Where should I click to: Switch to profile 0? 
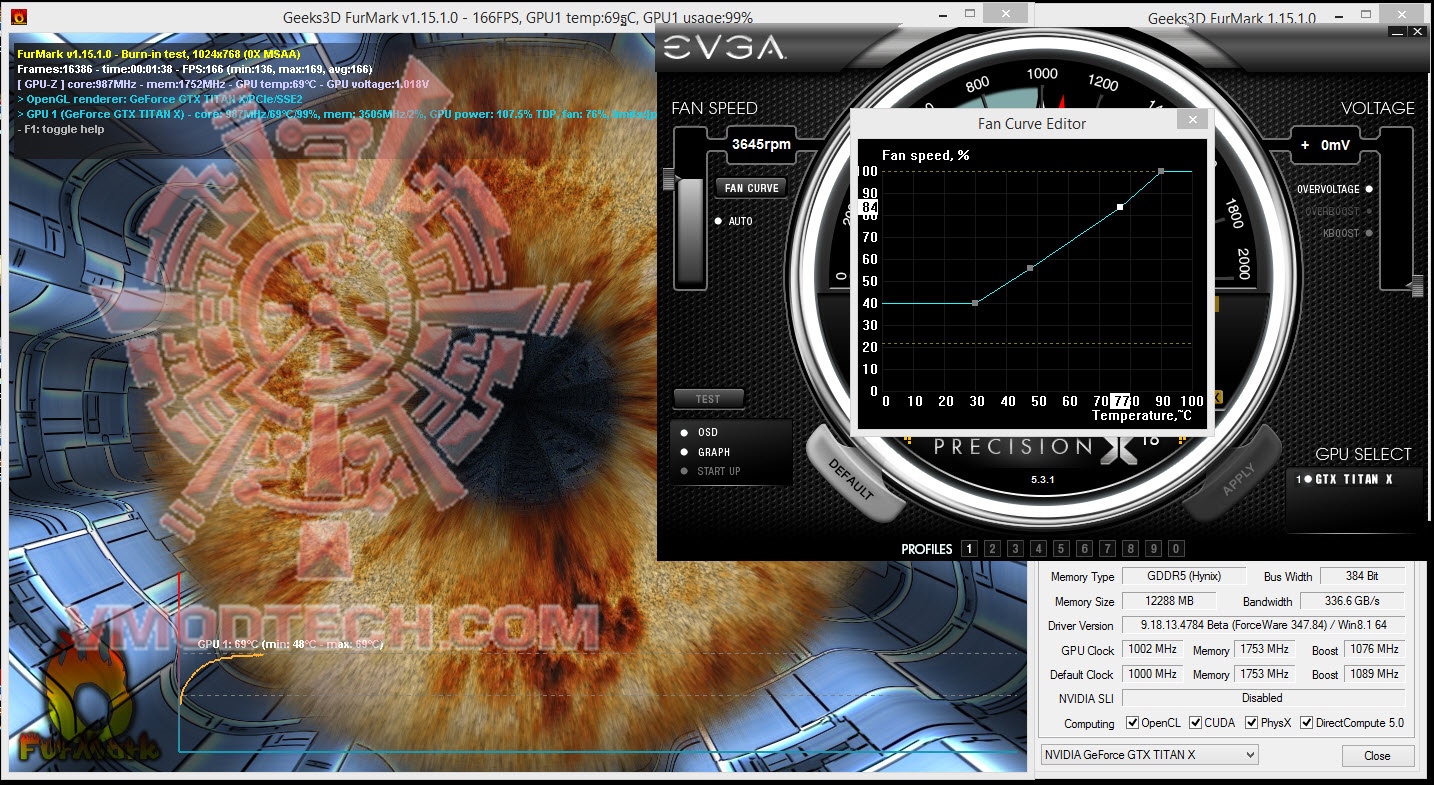1176,548
